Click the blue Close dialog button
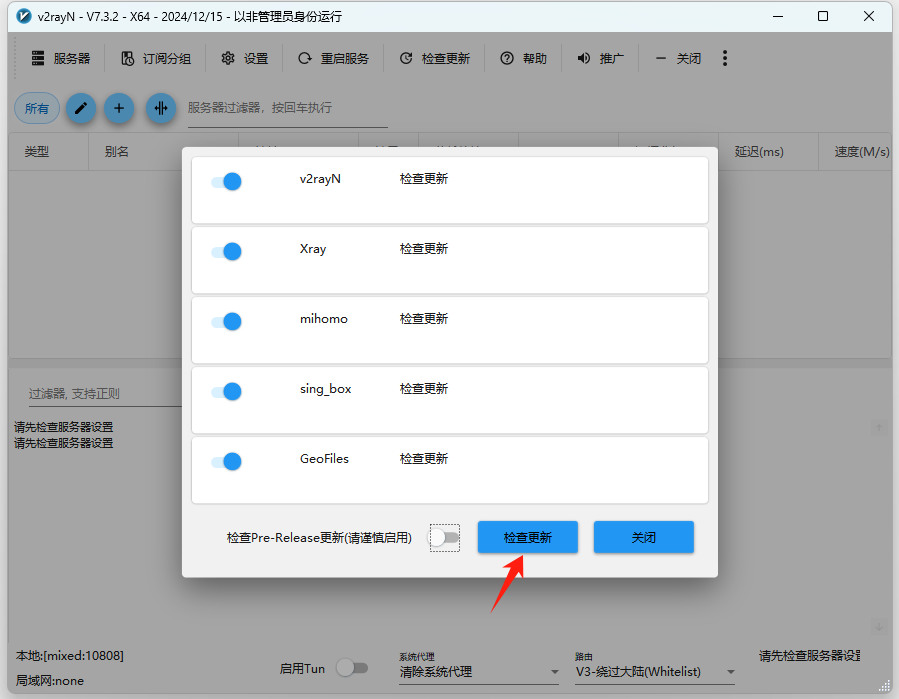 click(x=643, y=537)
